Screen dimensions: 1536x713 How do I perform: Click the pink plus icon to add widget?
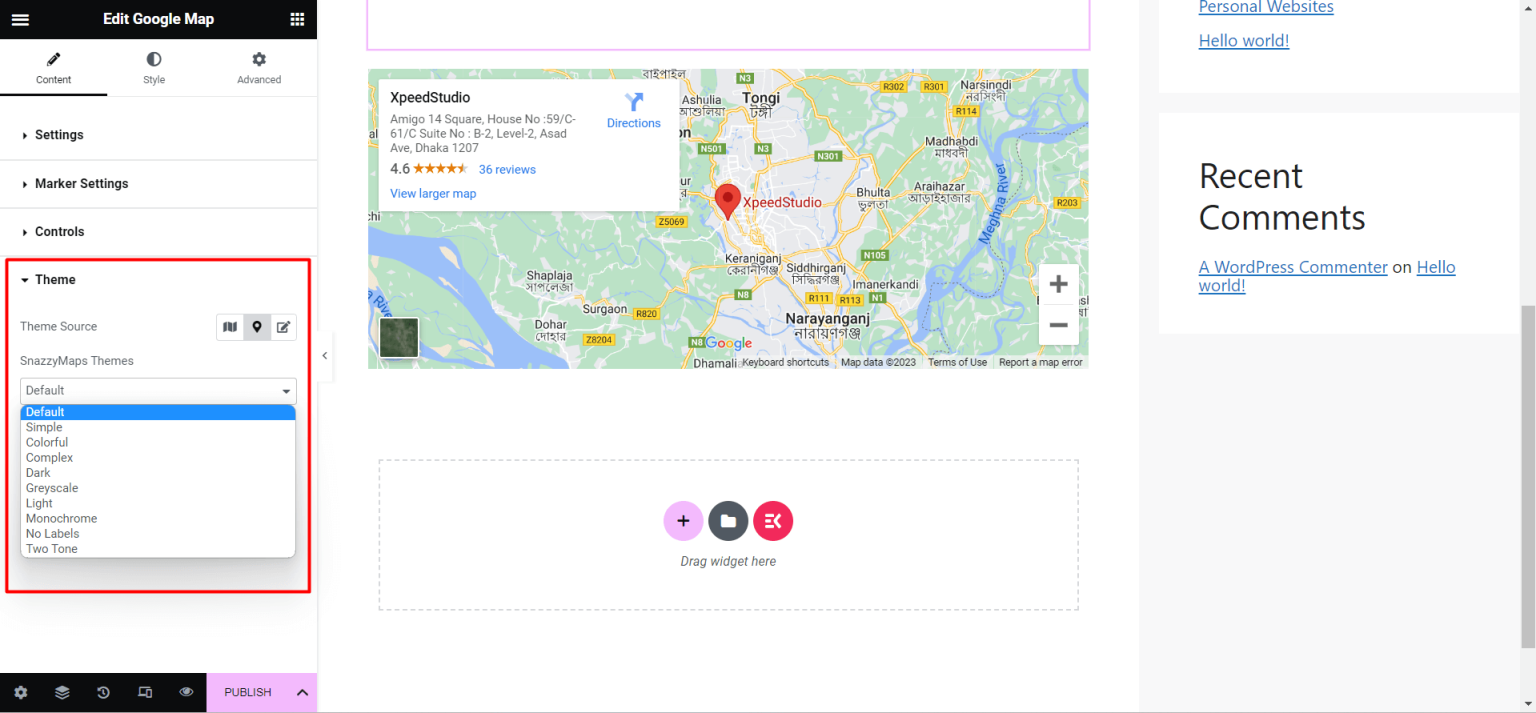coord(683,520)
